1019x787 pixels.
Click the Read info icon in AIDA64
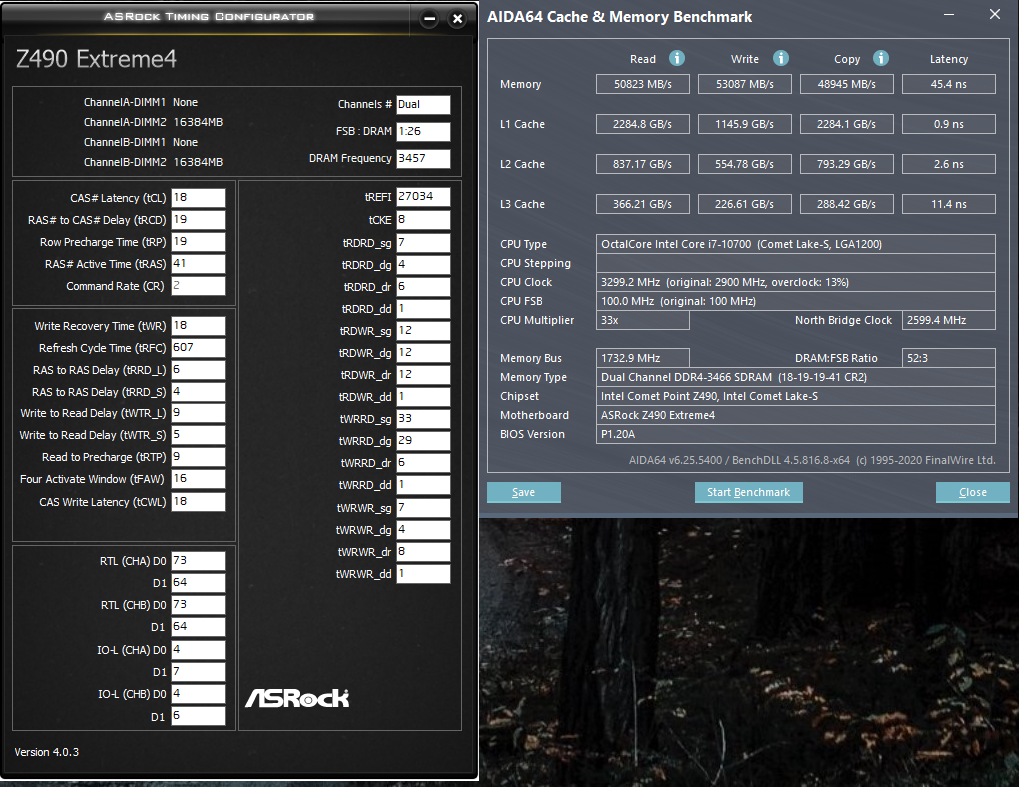677,58
